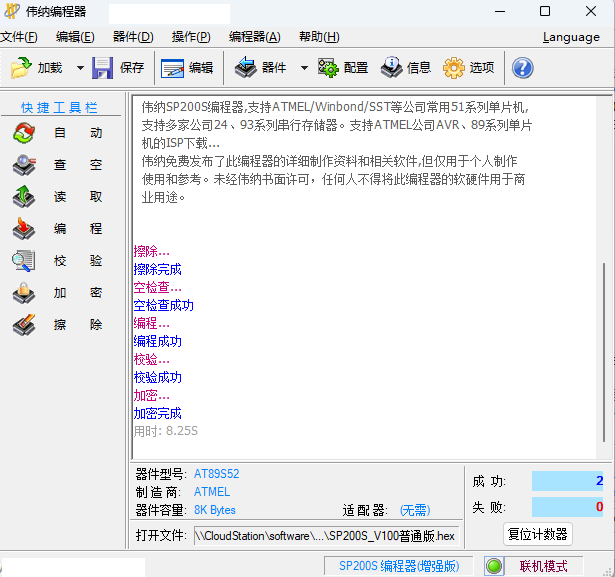Click the 联机模式 status text
The image size is (615, 577).
(544, 566)
